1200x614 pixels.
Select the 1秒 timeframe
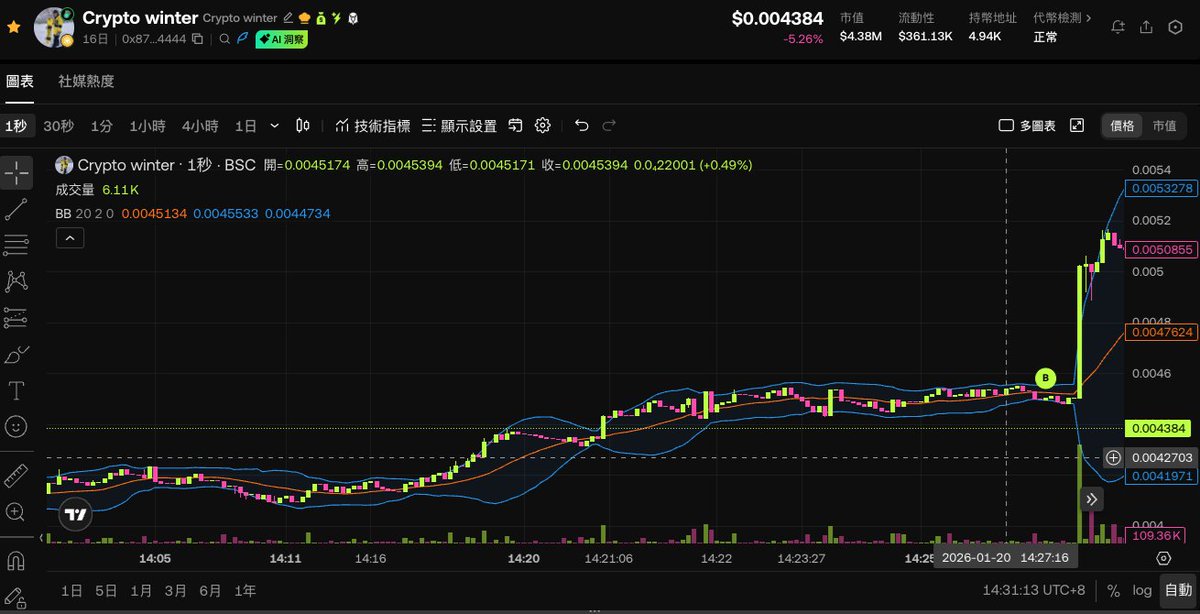[15, 126]
